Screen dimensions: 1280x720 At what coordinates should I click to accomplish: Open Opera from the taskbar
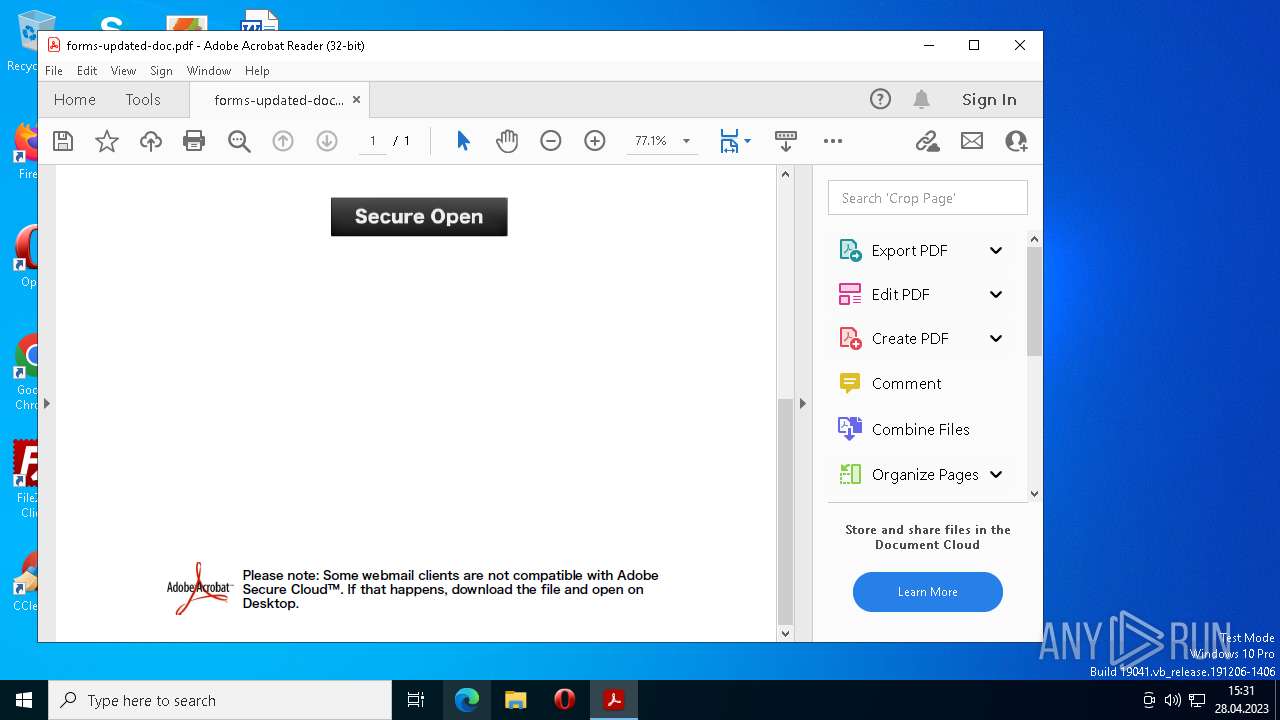(x=565, y=700)
